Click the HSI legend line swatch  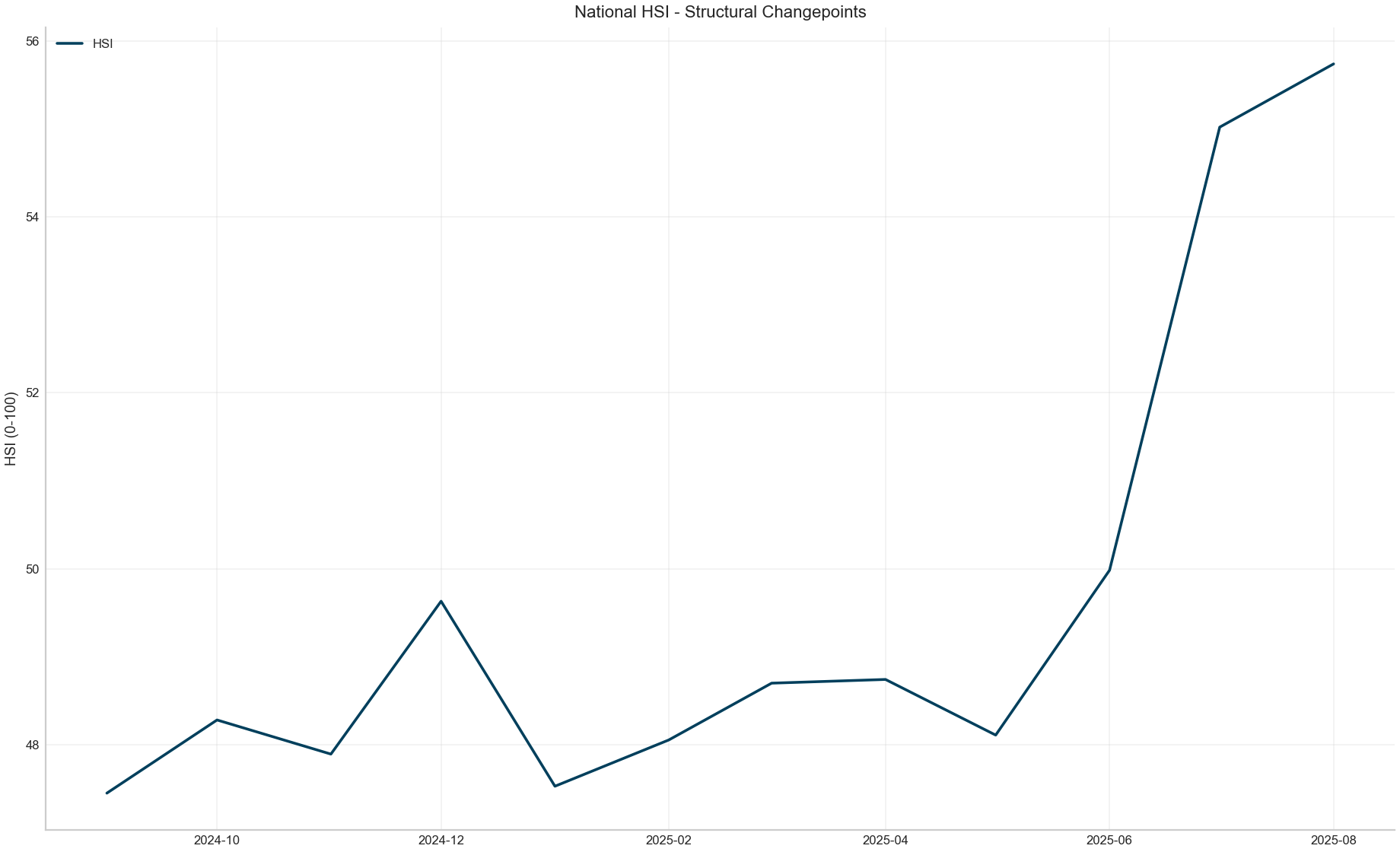point(69,43)
